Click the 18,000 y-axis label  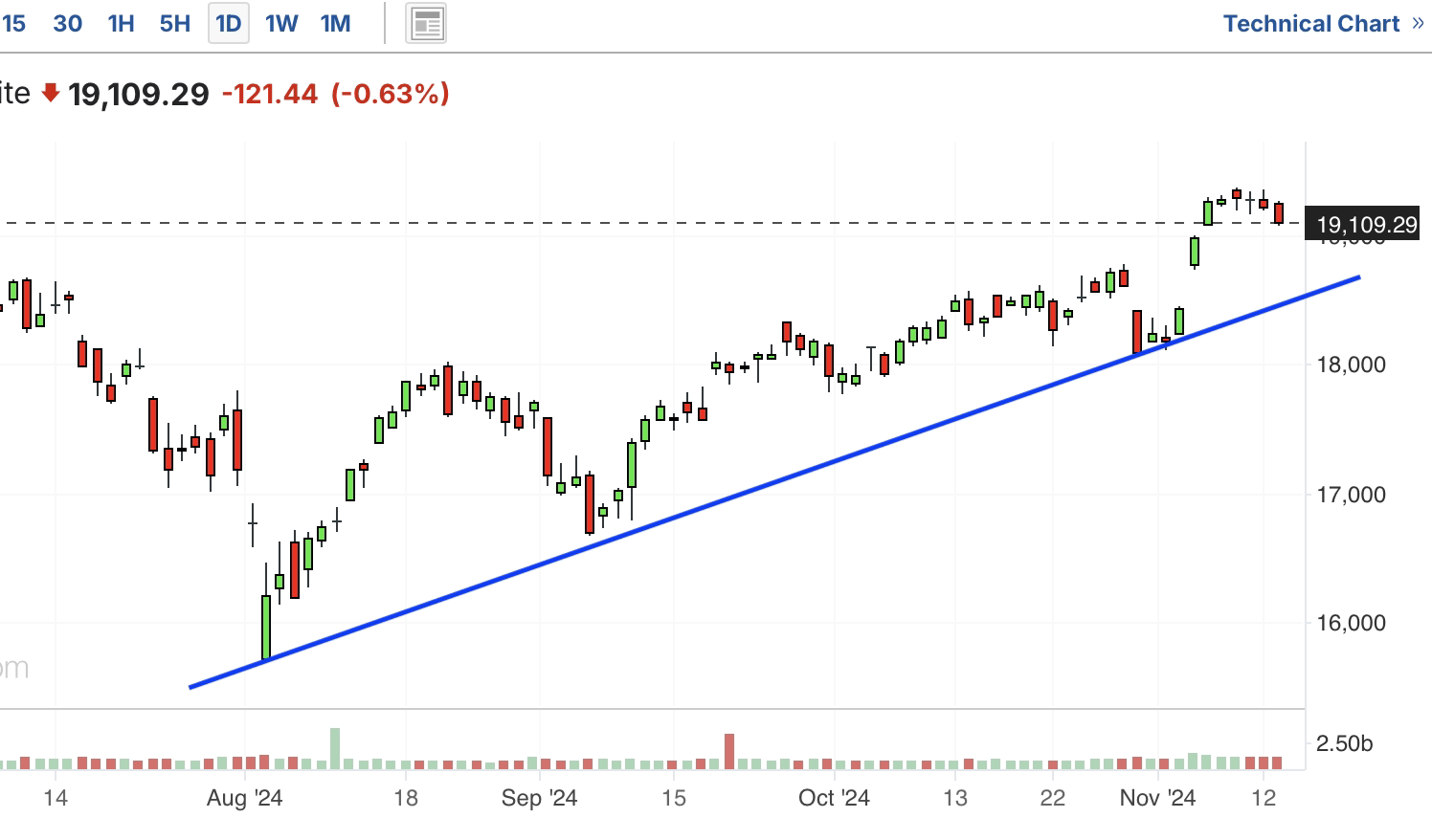(x=1351, y=365)
